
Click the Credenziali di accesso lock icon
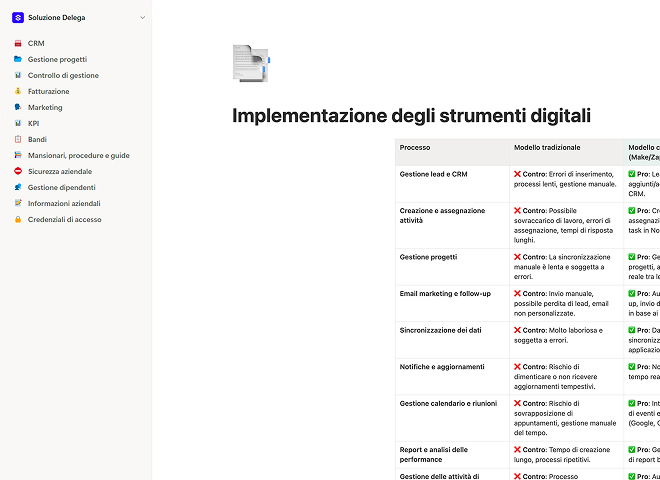[18, 219]
